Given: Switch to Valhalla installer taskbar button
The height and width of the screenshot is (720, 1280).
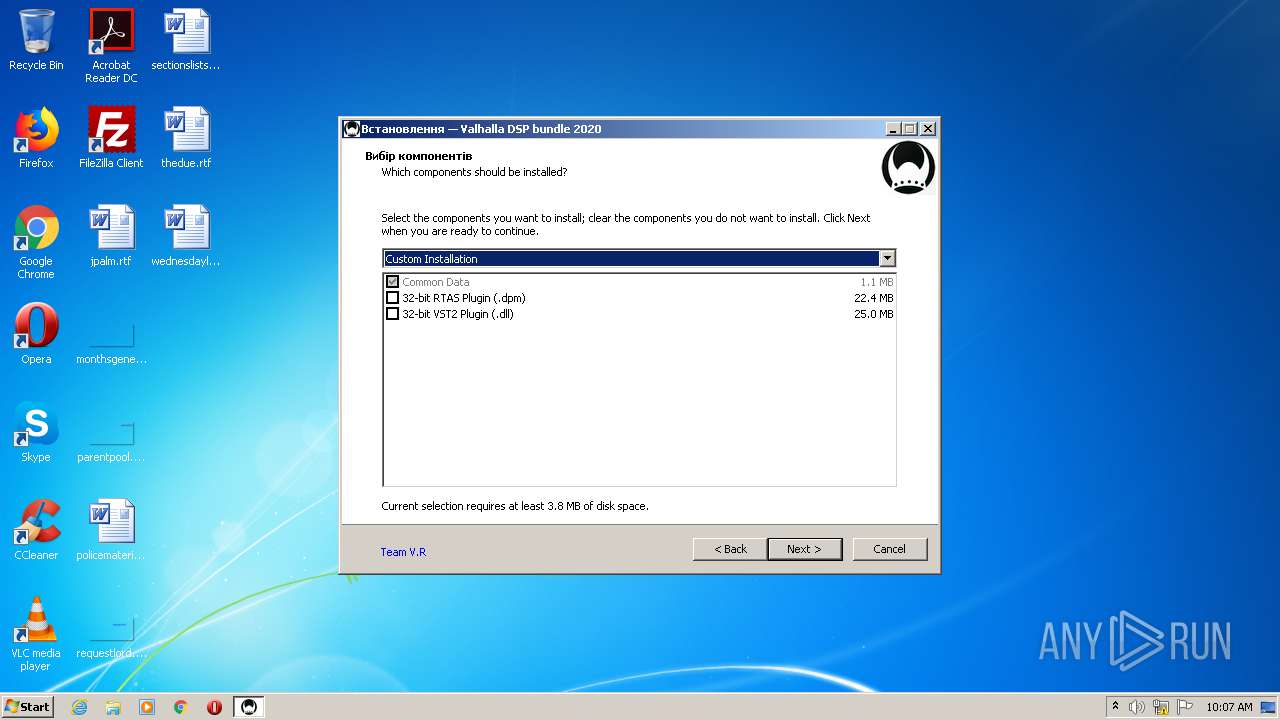Looking at the screenshot, I should (x=249, y=707).
